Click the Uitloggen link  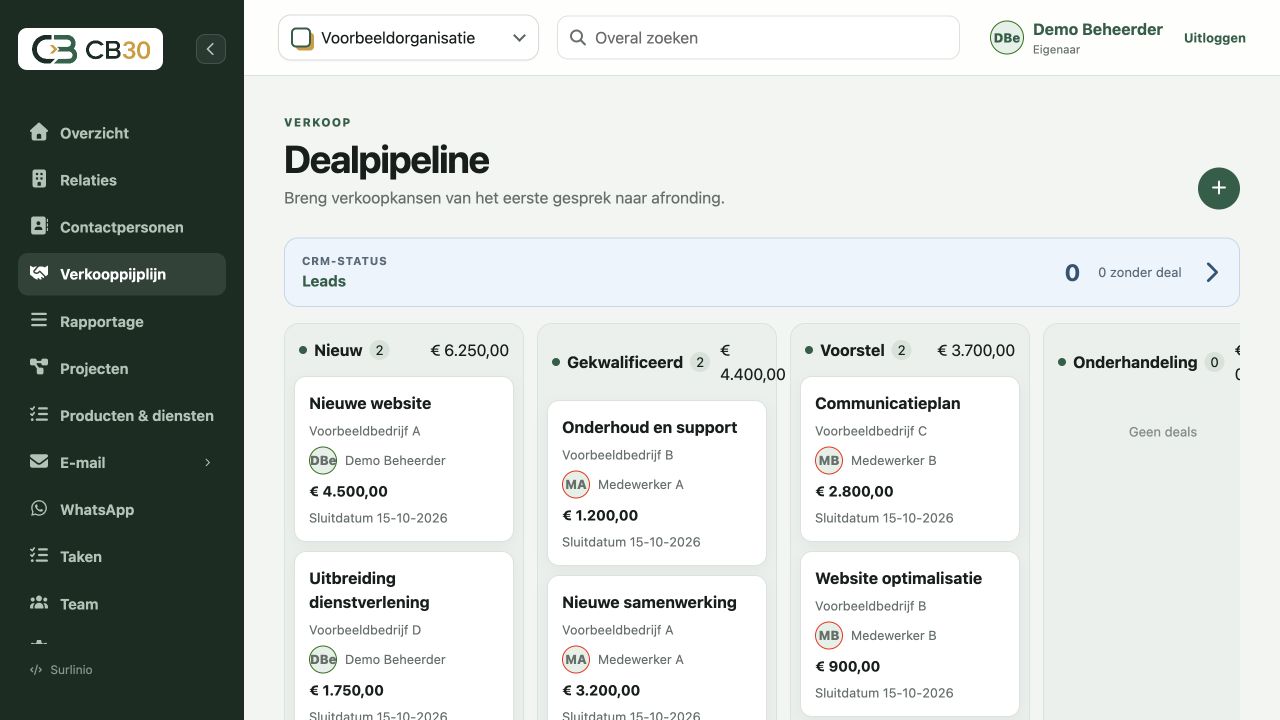(1215, 38)
